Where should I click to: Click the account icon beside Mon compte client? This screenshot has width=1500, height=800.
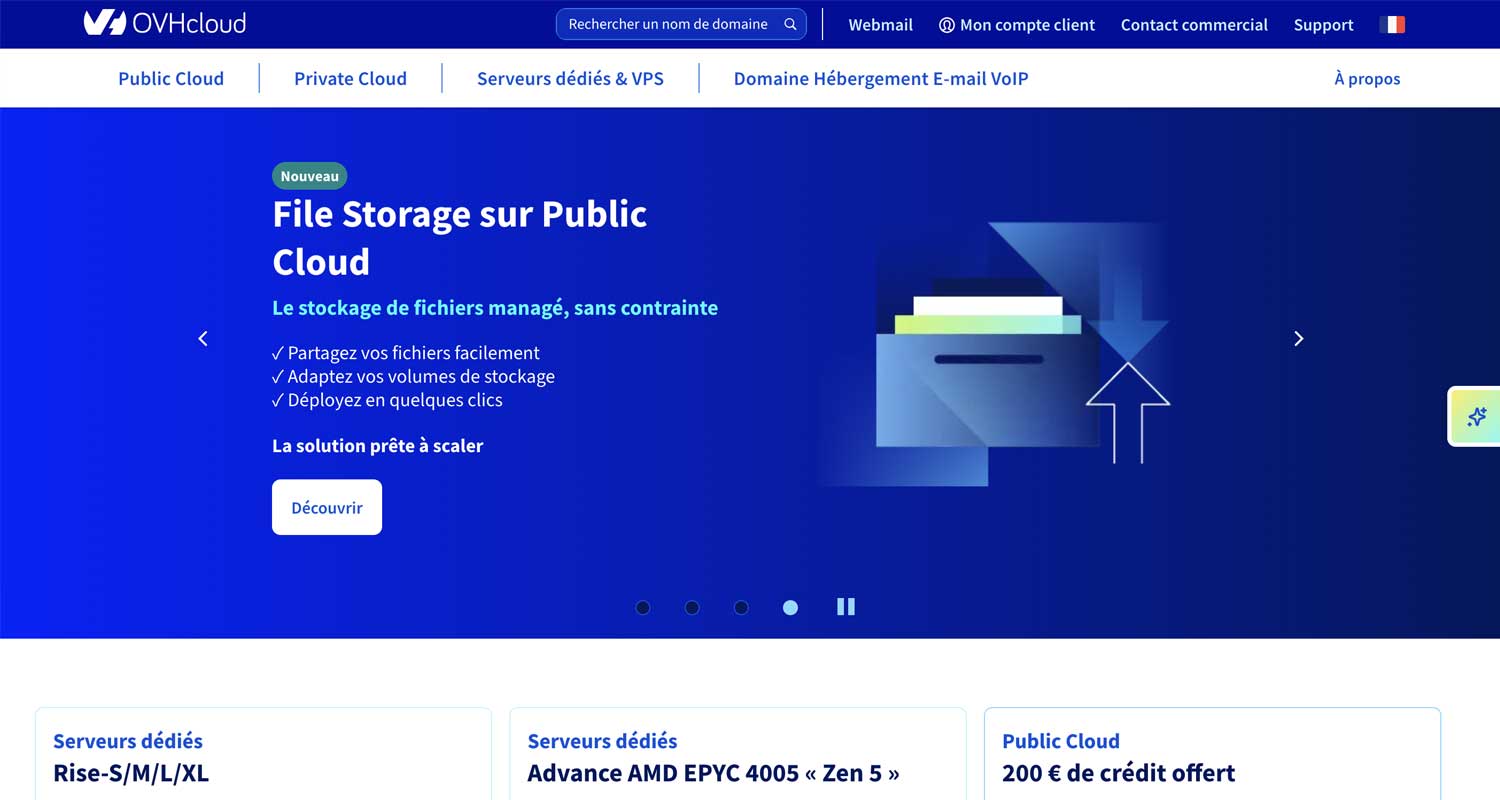(x=946, y=25)
